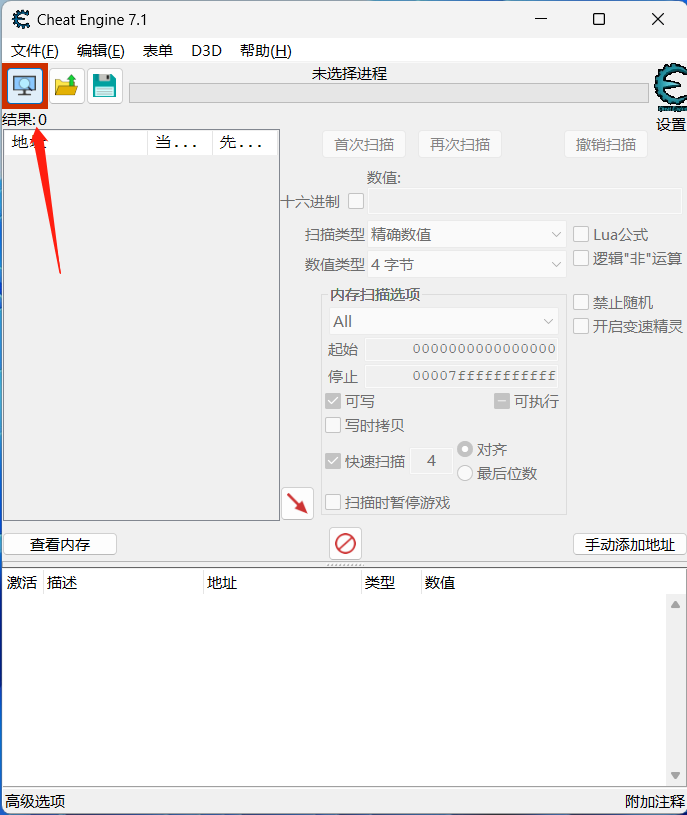Viewport: 687px width, 815px height.
Task: Click the 描述 column header
Action: 123,583
